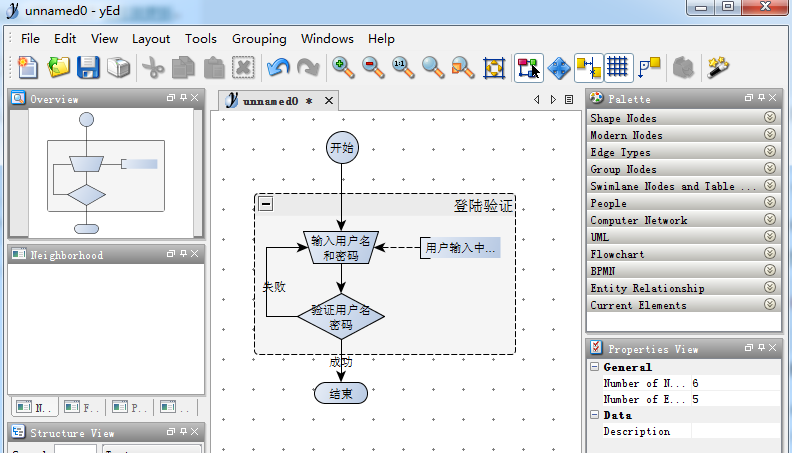Undo the last action

[278, 68]
